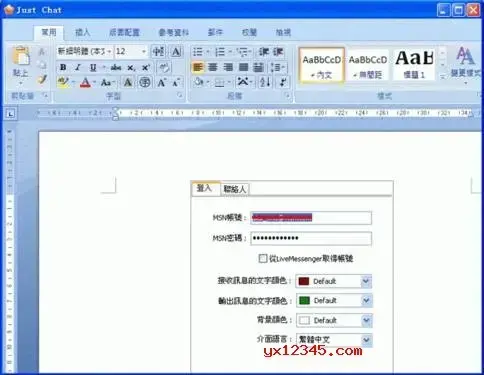Click the Change Case Aa icon
Screen dimensions: 484x375
(x=106, y=82)
